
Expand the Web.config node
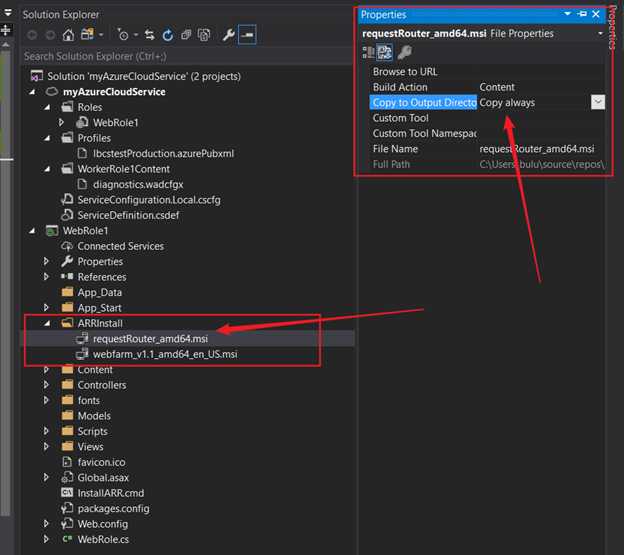pyautogui.click(x=46, y=524)
